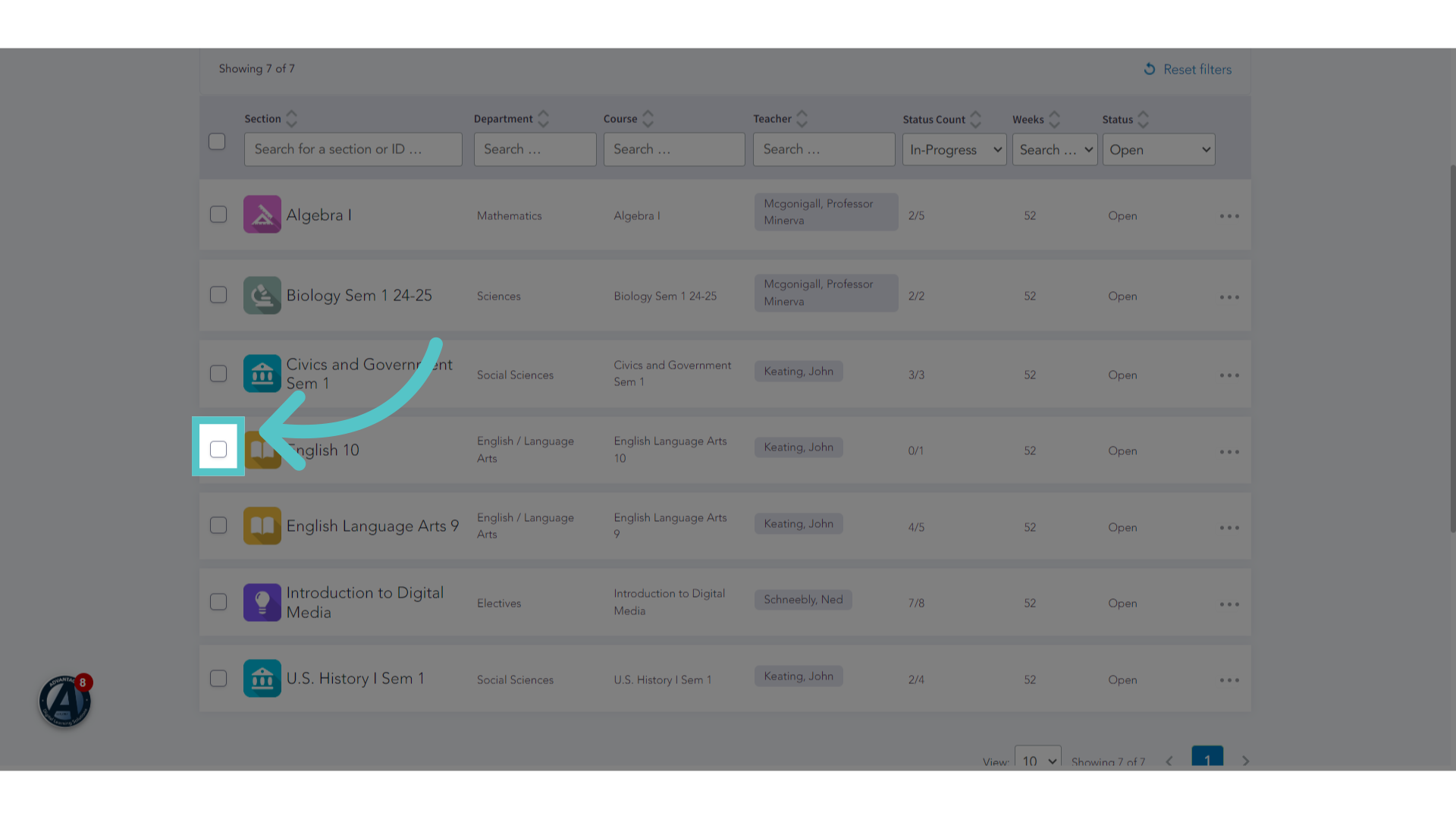Open the more-options menu for English Language Arts 9
The width and height of the screenshot is (1456, 819).
pos(1229,528)
